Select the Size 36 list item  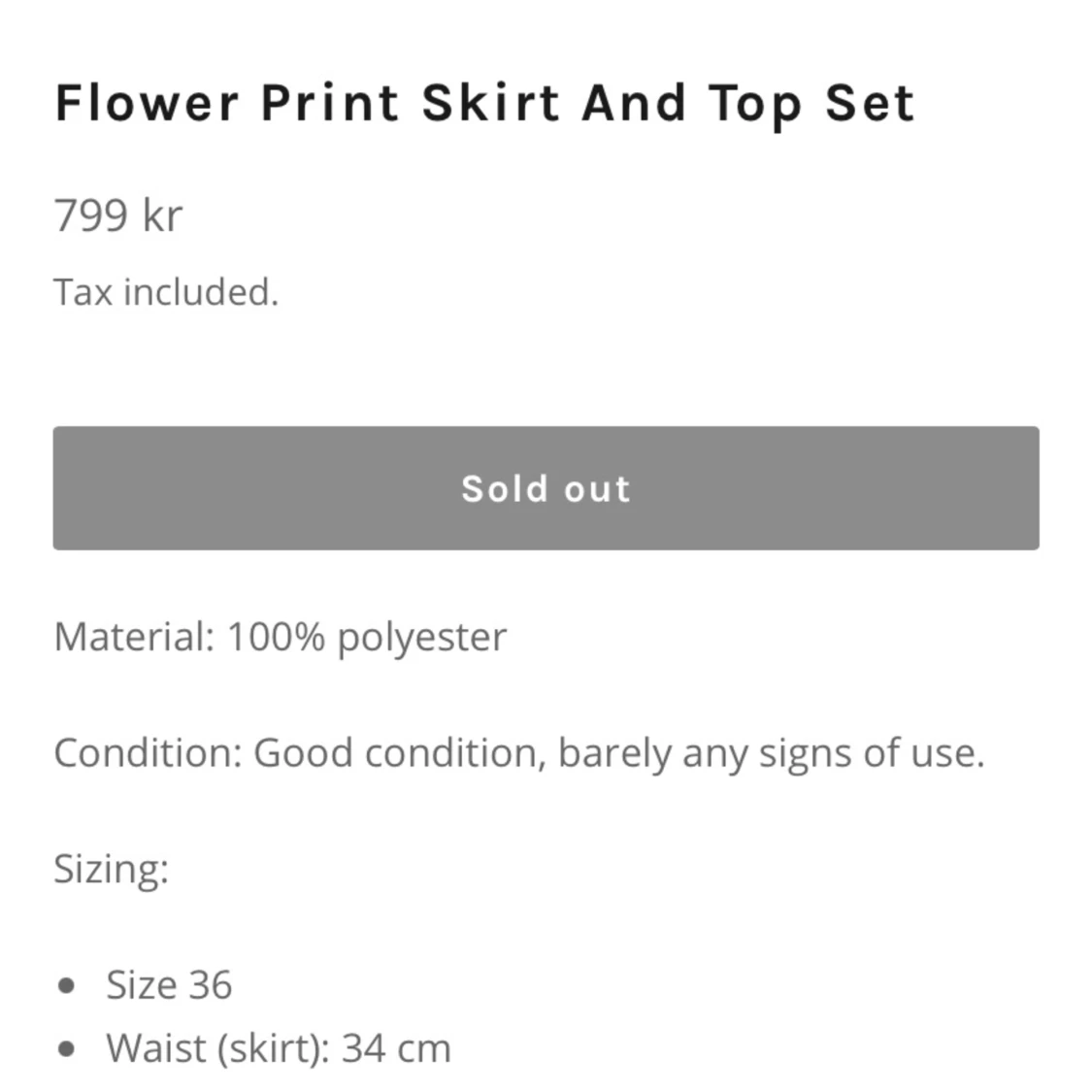[x=169, y=985]
